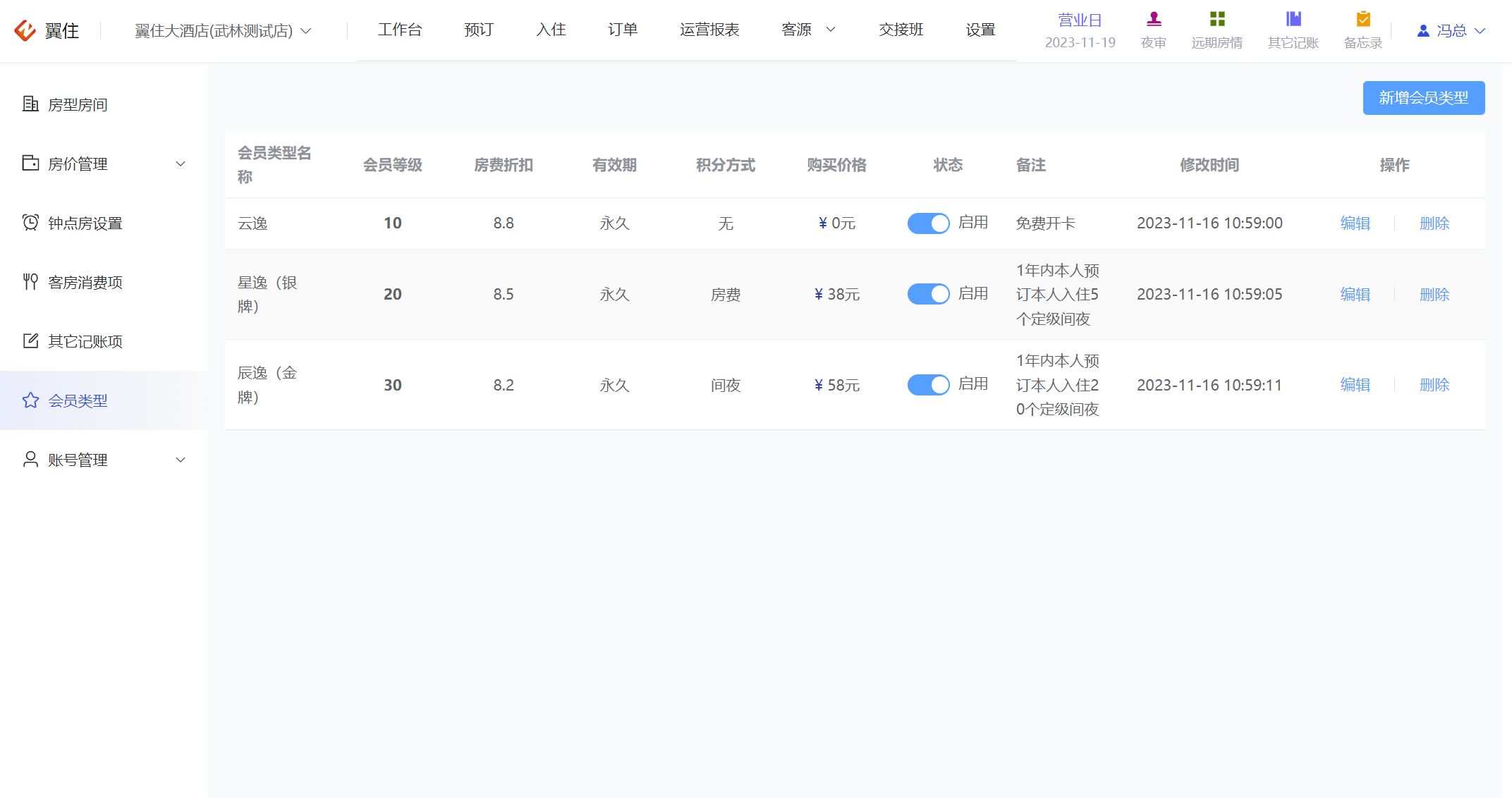Click 营业日 2023-11-19 date
Screen dimensions: 1512x798
1080,31
